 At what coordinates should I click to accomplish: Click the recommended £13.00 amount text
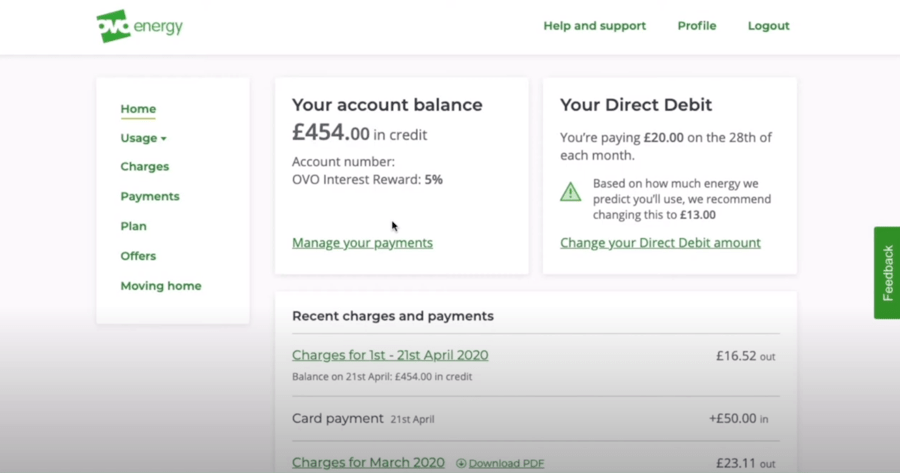click(x=698, y=215)
